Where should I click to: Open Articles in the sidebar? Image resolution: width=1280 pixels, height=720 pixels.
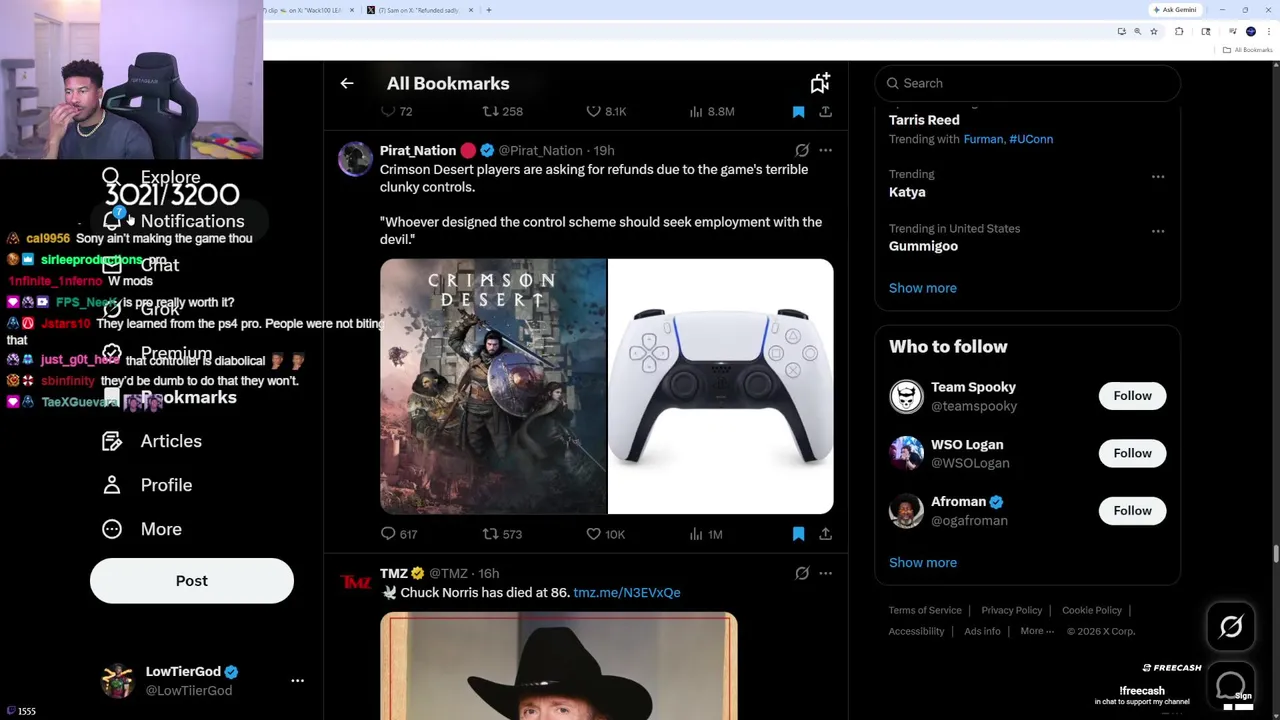(x=152, y=441)
